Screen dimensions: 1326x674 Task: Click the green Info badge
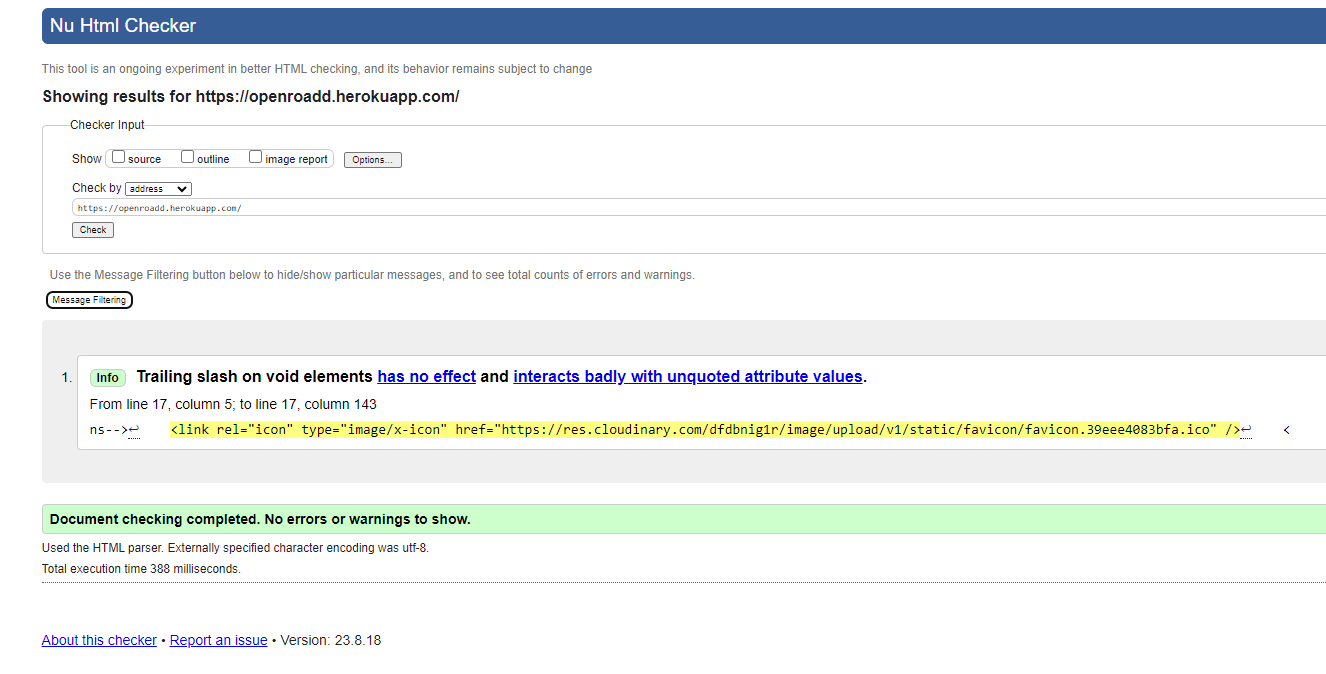[x=107, y=377]
